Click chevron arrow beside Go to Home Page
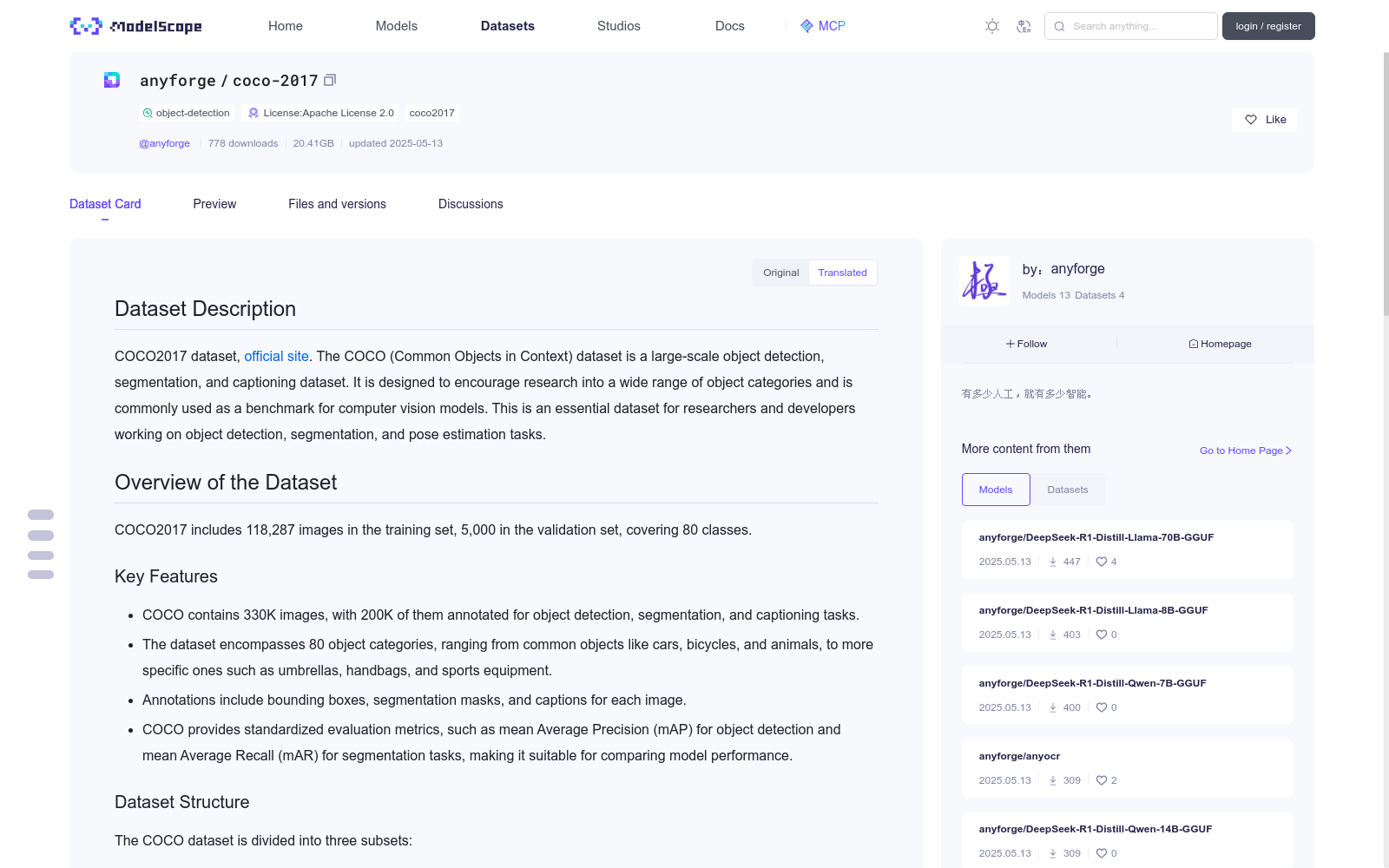The image size is (1389, 868). click(1289, 450)
